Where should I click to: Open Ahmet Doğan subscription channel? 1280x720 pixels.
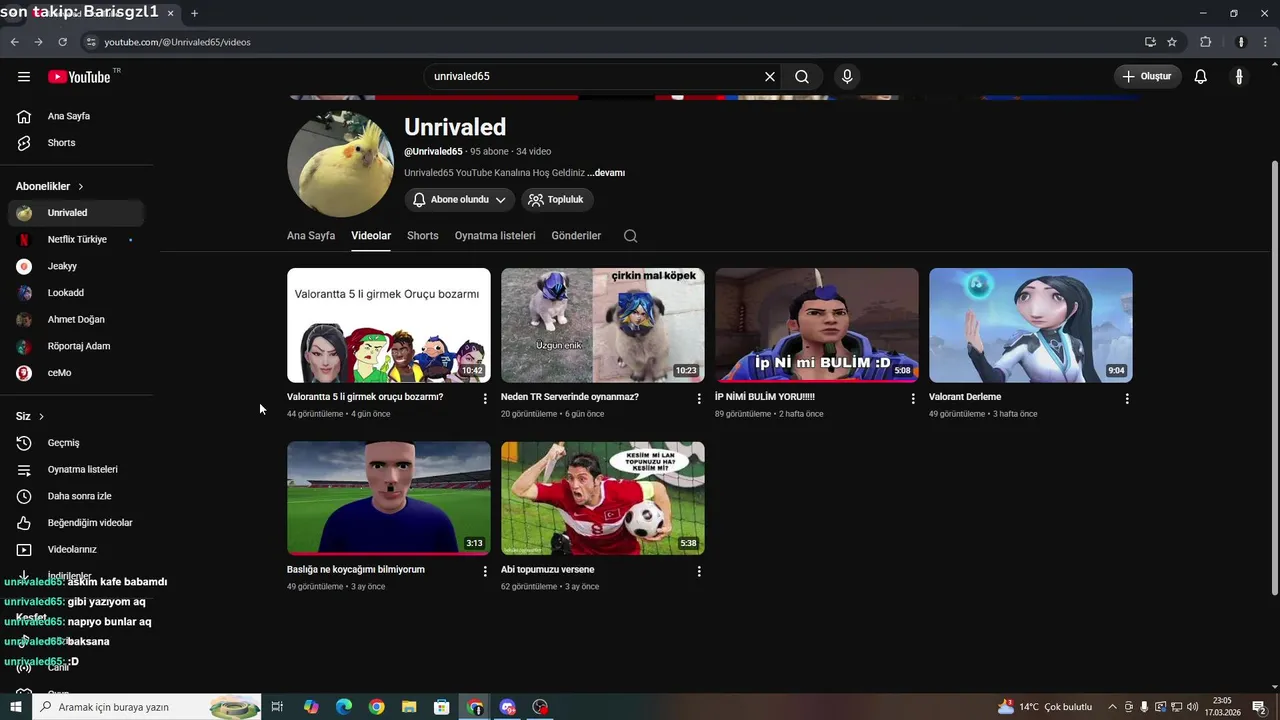coord(76,320)
